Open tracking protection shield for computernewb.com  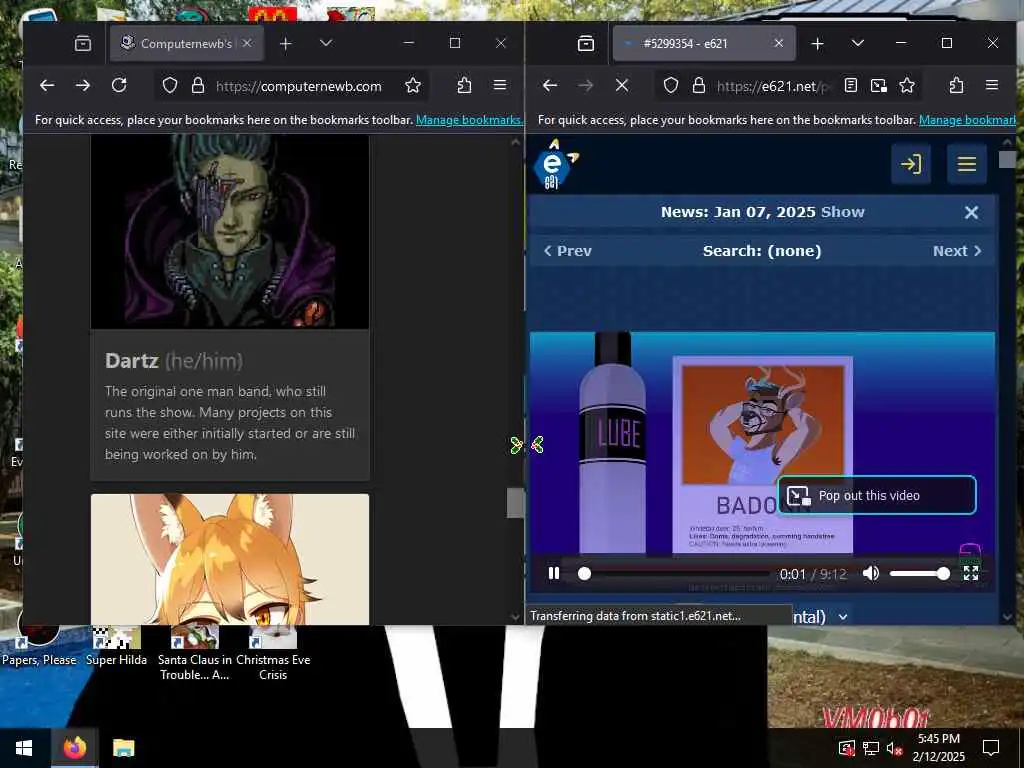coord(170,86)
